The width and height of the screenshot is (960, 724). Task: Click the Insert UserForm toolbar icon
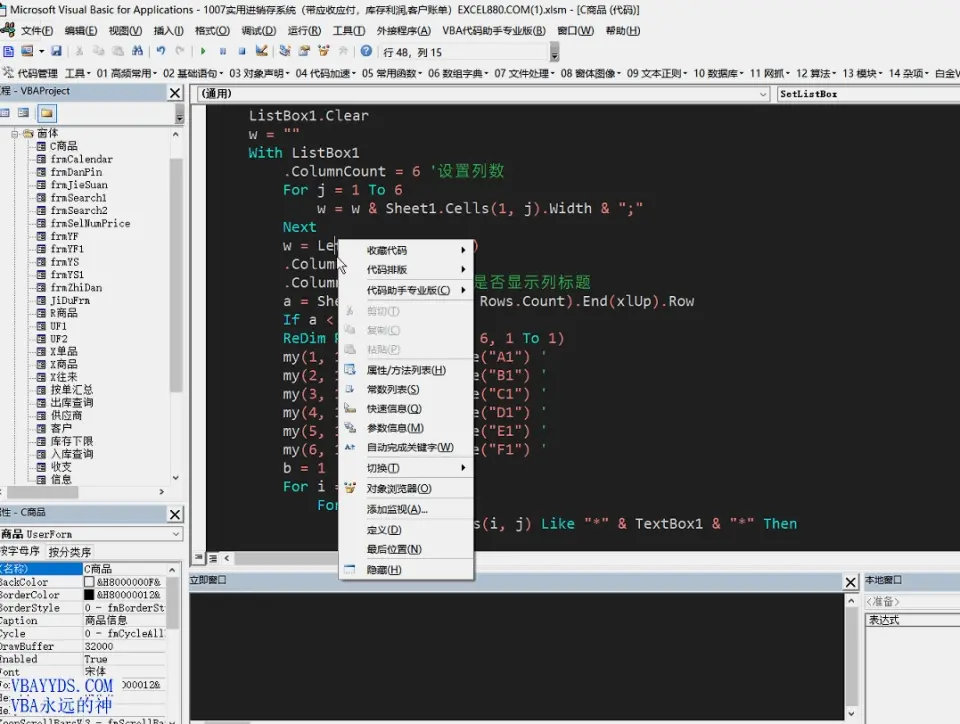pos(27,51)
